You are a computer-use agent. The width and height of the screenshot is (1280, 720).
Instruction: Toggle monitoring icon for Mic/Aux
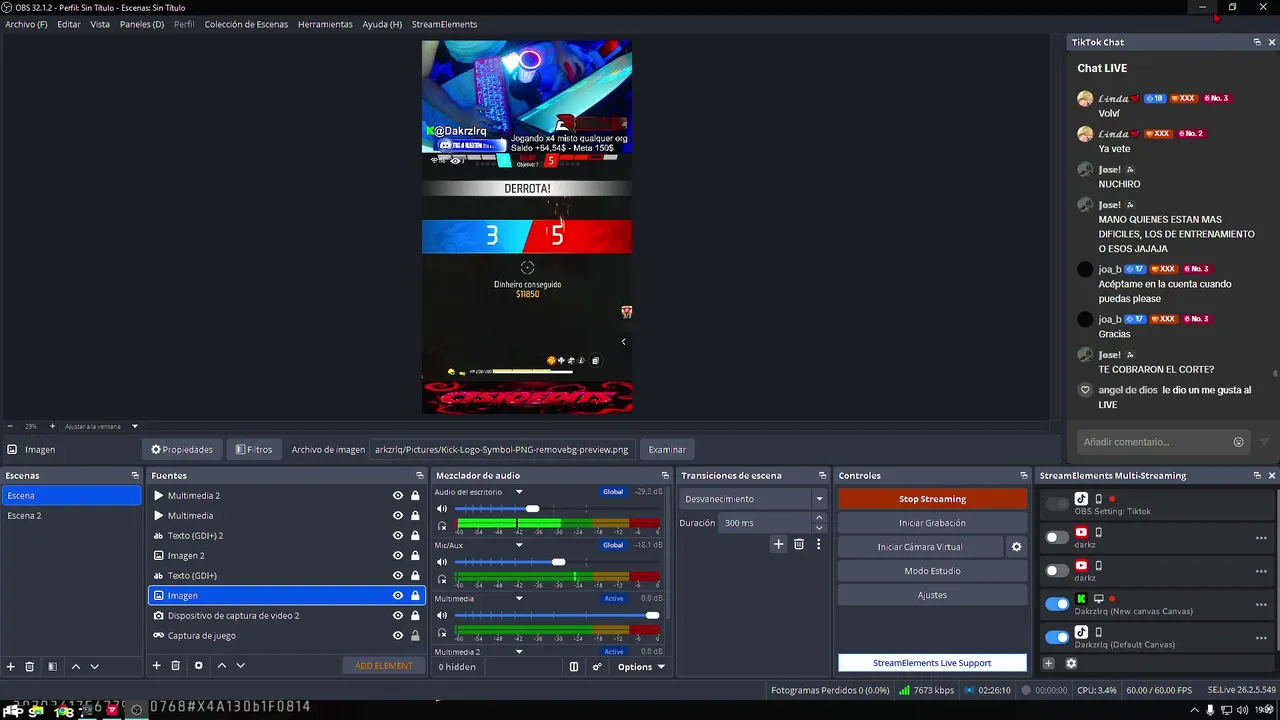tap(442, 578)
